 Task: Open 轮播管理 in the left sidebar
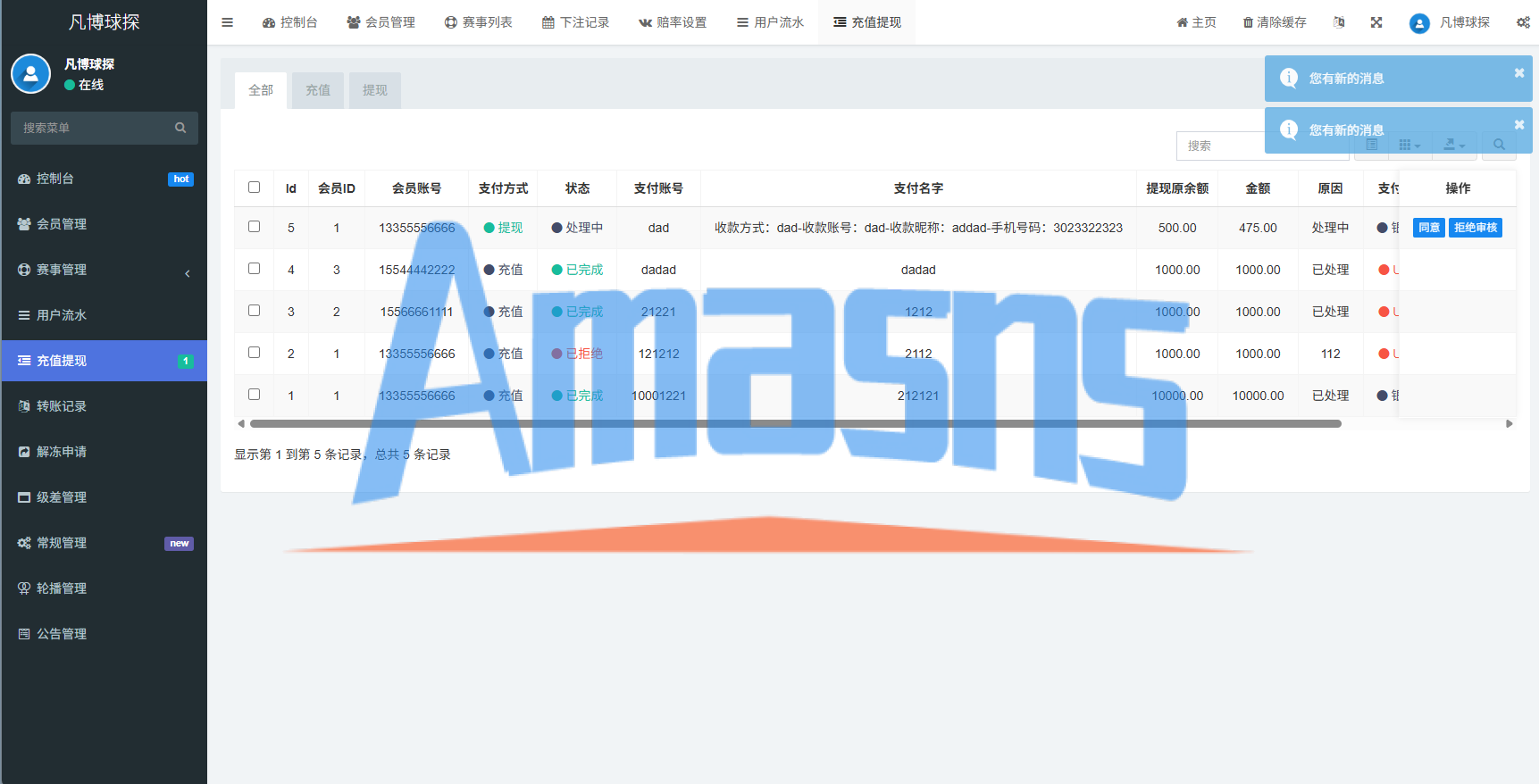pyautogui.click(x=105, y=588)
